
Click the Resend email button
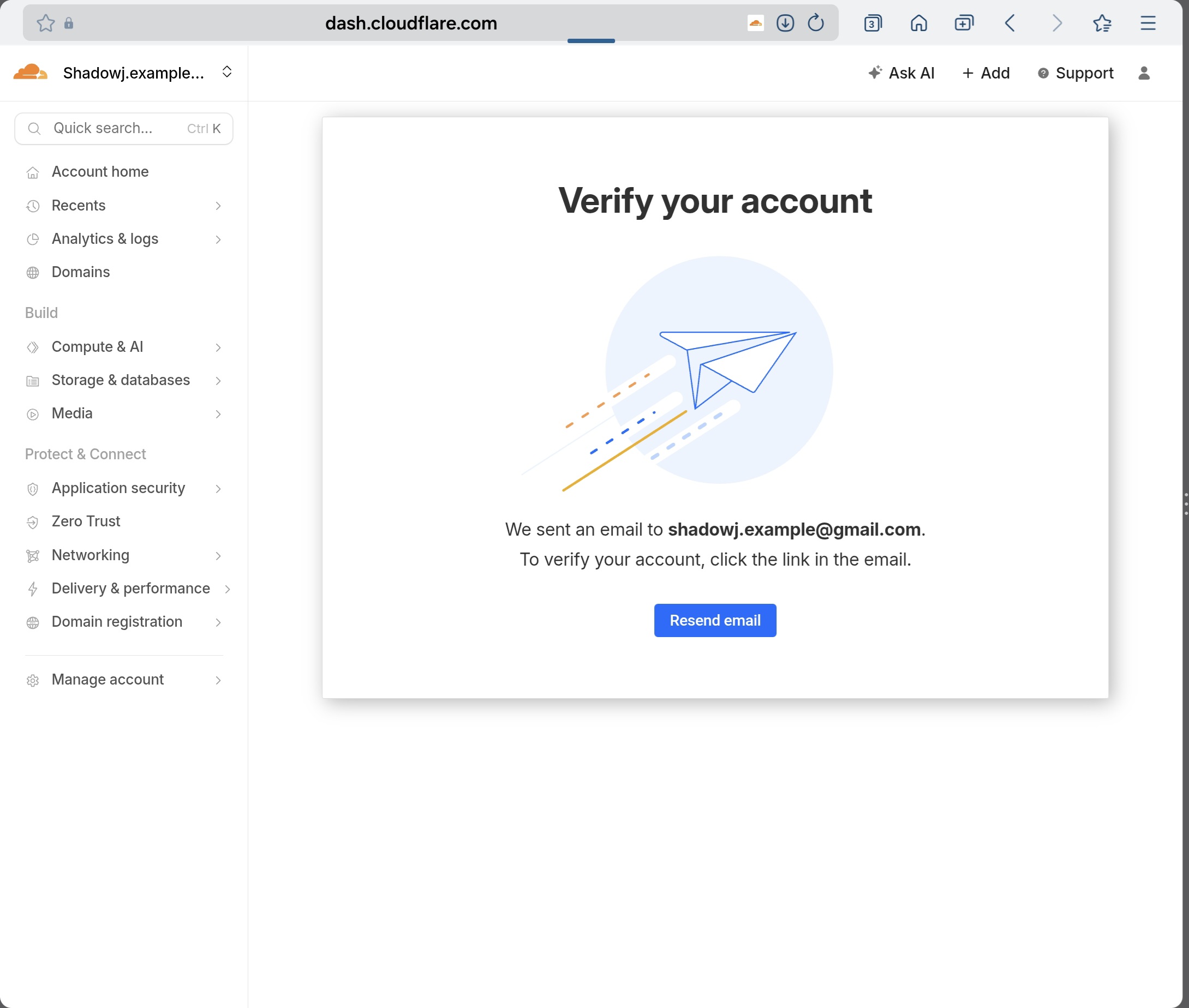pos(714,621)
